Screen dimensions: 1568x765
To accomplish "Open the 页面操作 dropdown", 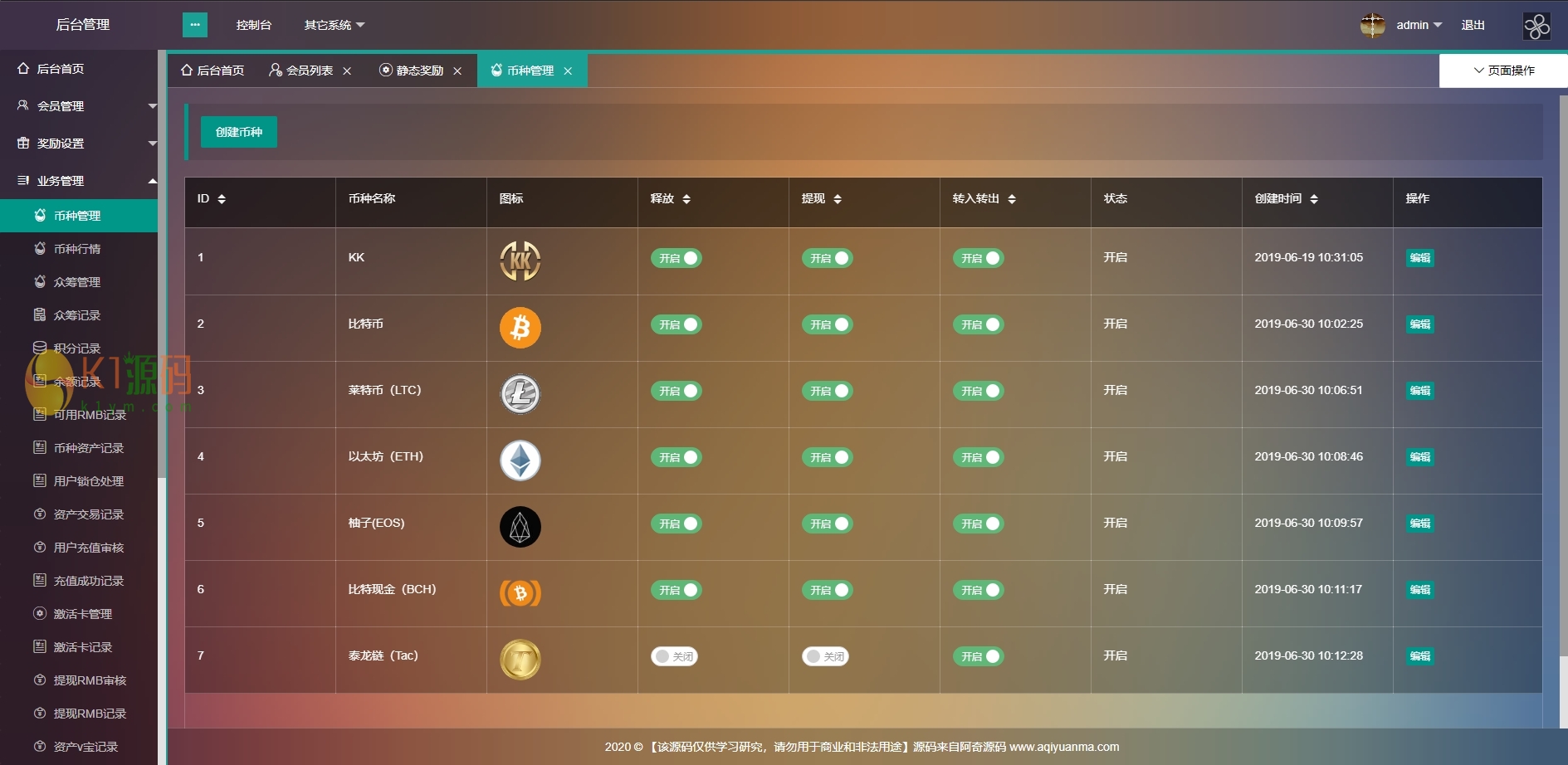I will point(1504,71).
